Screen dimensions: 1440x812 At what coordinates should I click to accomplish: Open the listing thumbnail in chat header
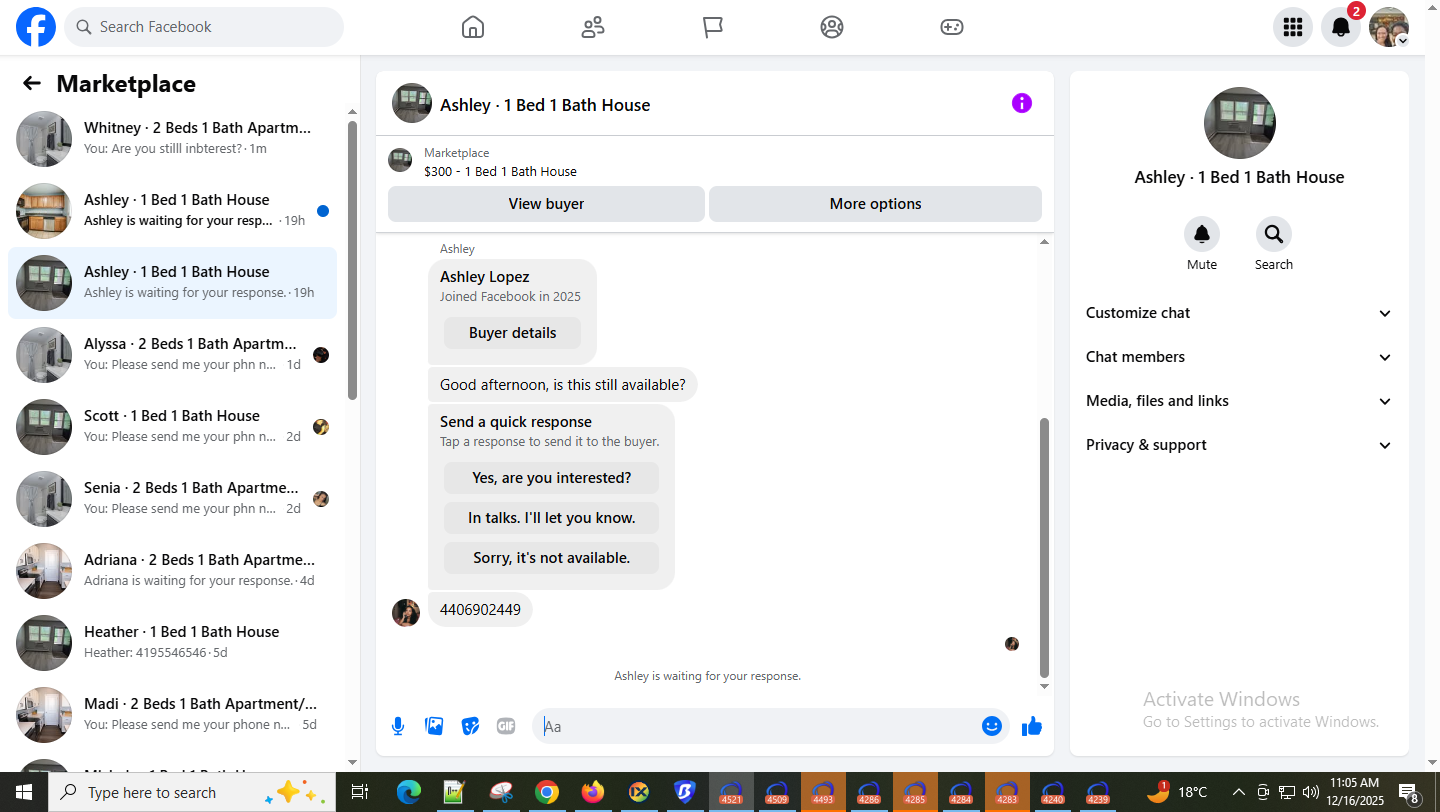pos(412,103)
